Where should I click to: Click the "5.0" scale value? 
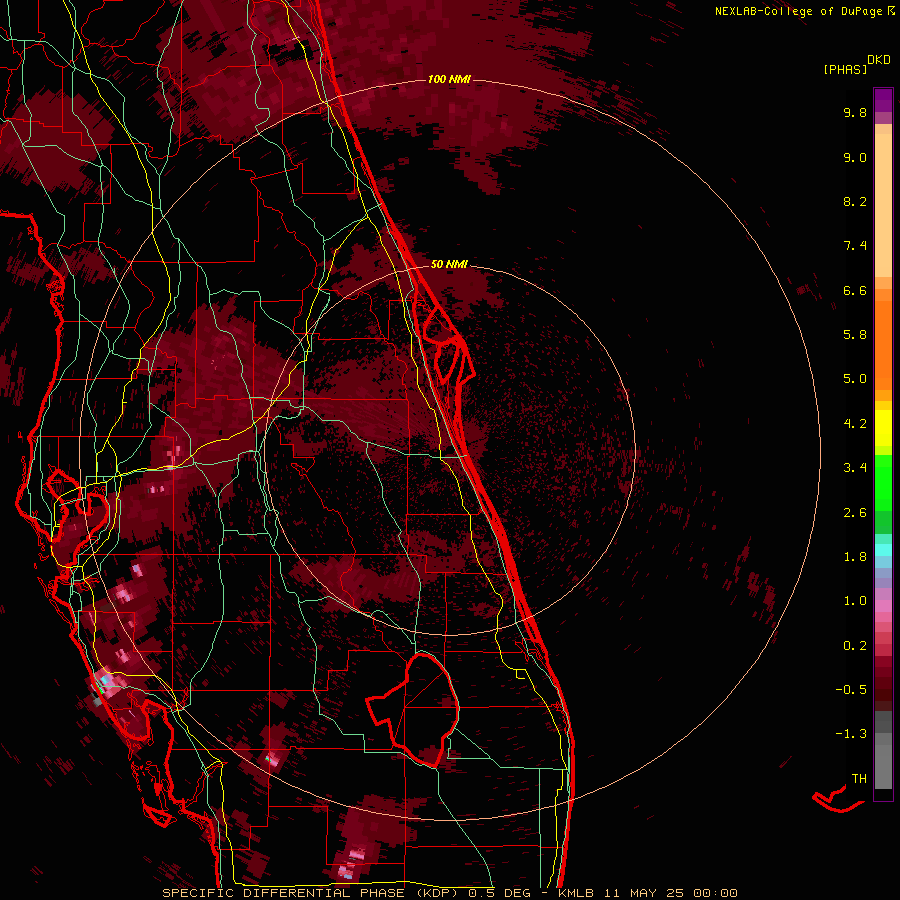pos(855,379)
